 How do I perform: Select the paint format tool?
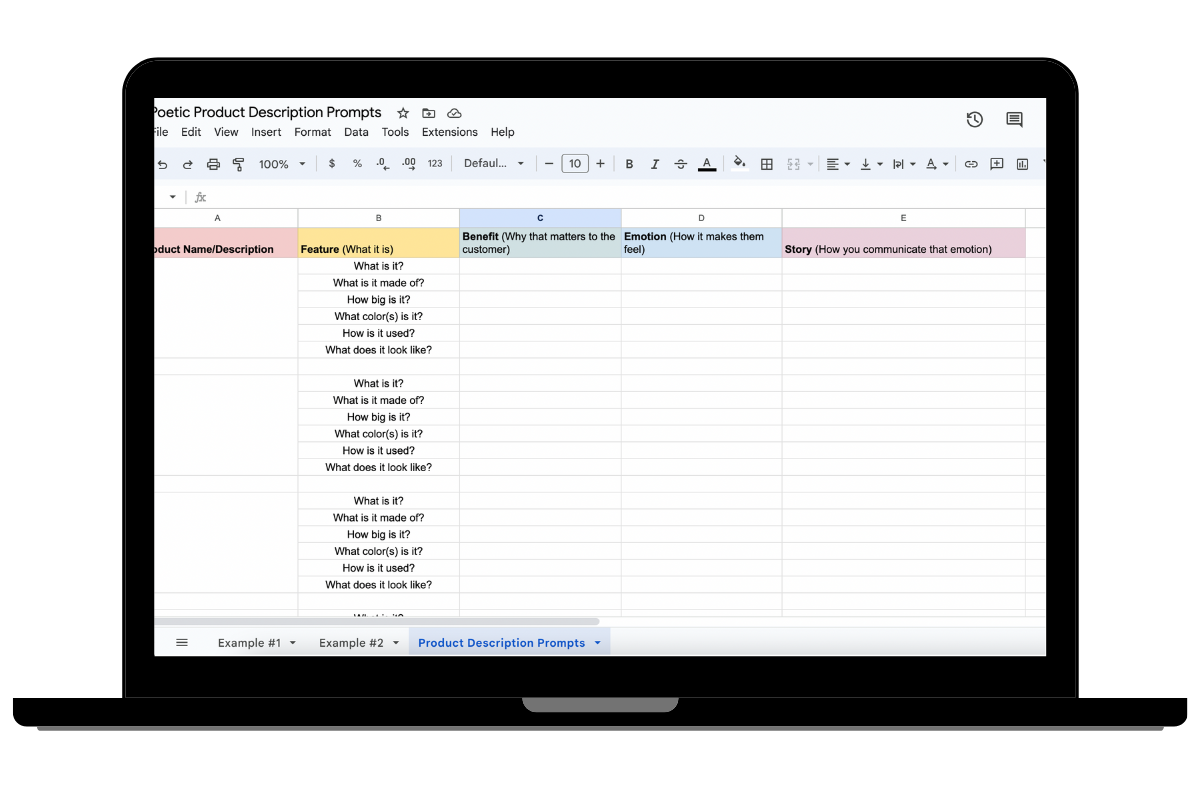pyautogui.click(x=238, y=164)
